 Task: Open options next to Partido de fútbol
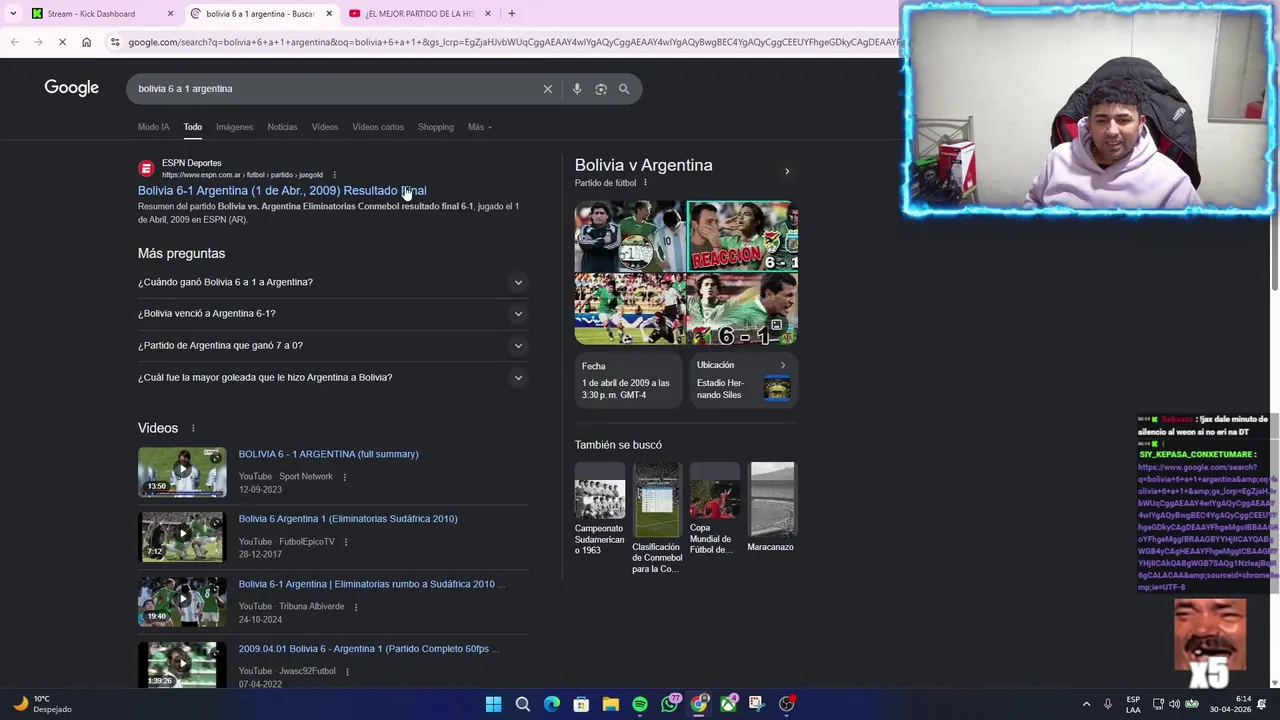click(645, 183)
